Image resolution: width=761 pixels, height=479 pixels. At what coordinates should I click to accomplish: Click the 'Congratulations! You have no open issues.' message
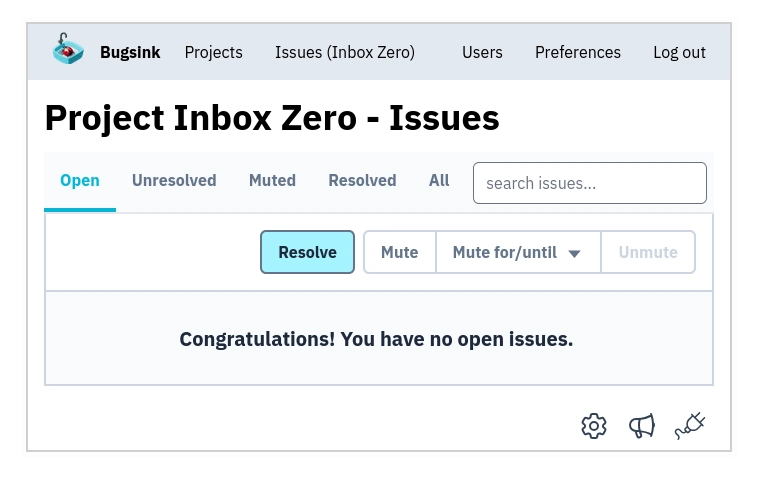tap(376, 339)
